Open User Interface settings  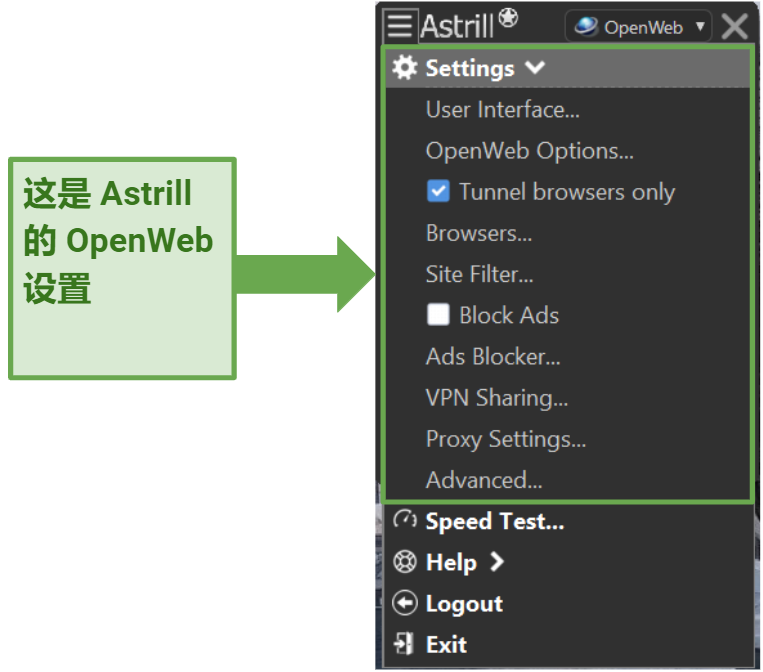pos(503,109)
